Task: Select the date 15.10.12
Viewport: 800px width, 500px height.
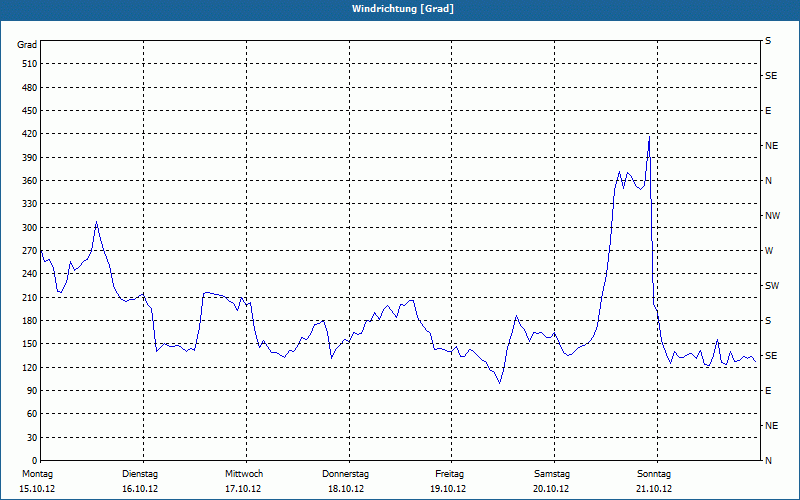Action: (x=37, y=489)
